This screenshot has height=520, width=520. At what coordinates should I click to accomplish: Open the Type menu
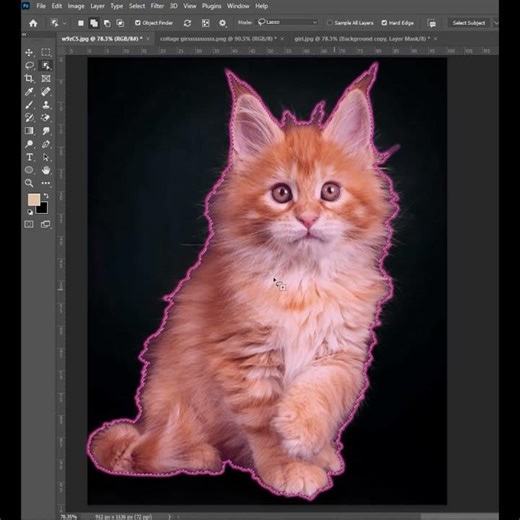(117, 6)
